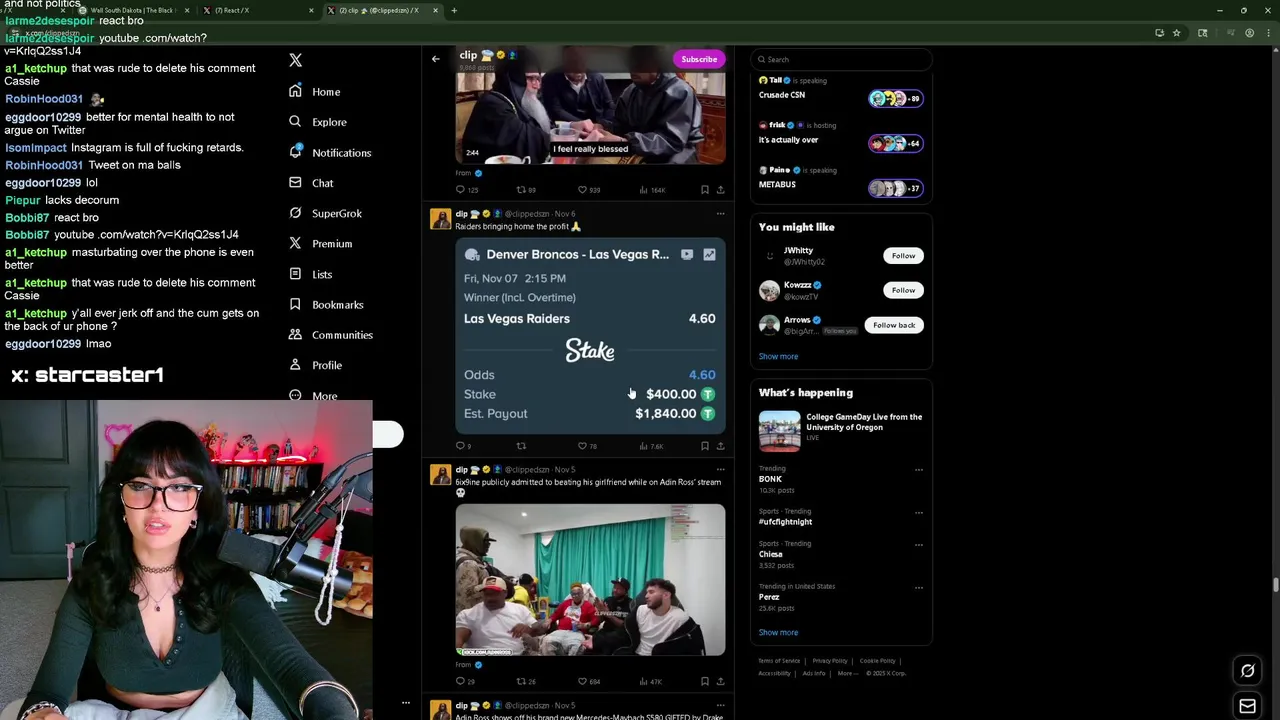1280x720 pixels.
Task: Open replies on the post with 125 comments
Action: [x=467, y=190]
